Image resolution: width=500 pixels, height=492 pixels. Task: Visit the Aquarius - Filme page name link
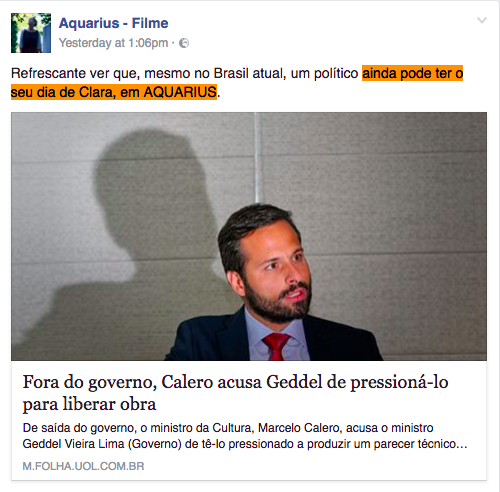pos(114,23)
